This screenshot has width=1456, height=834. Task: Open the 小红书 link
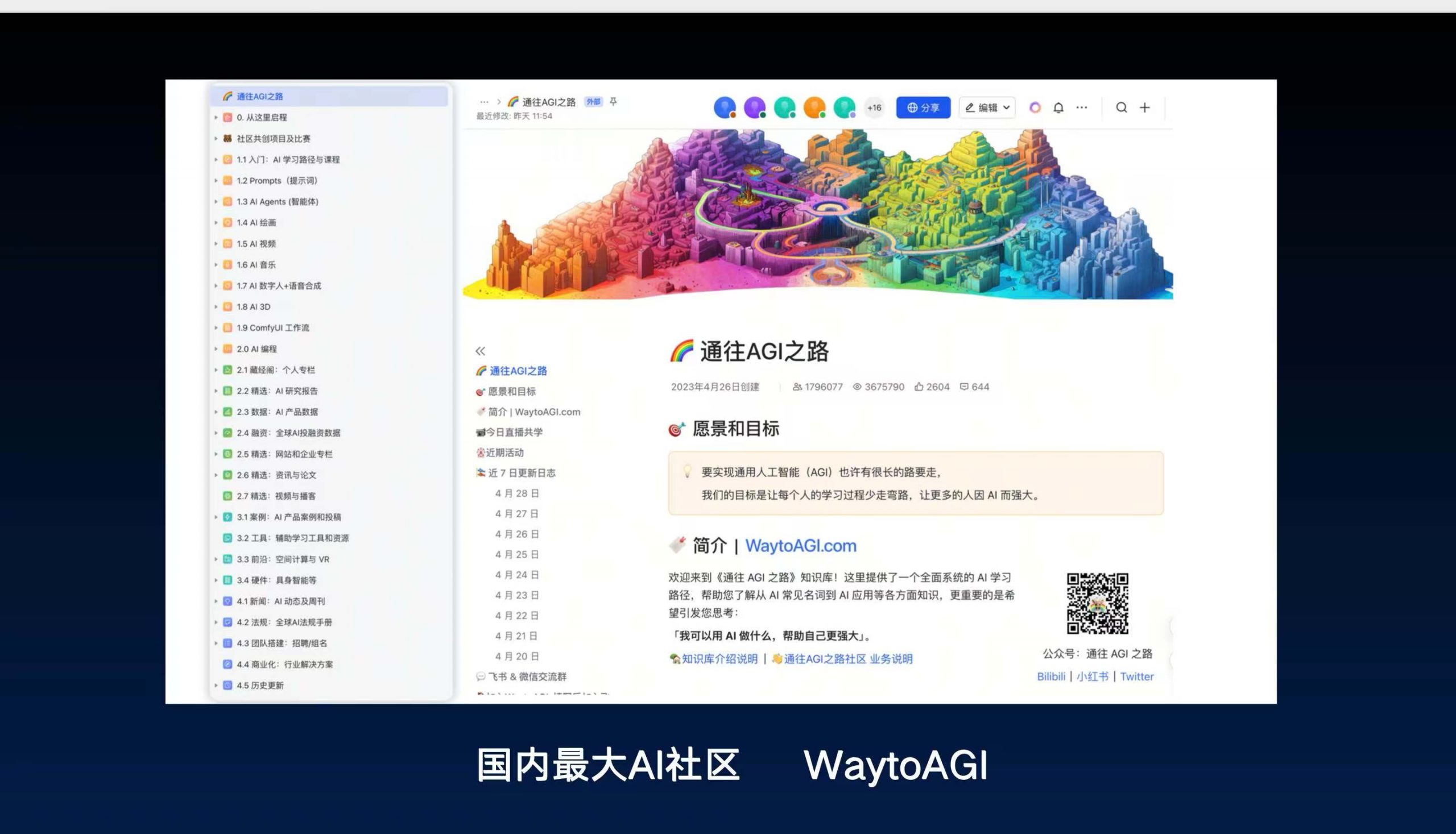[x=1092, y=677]
